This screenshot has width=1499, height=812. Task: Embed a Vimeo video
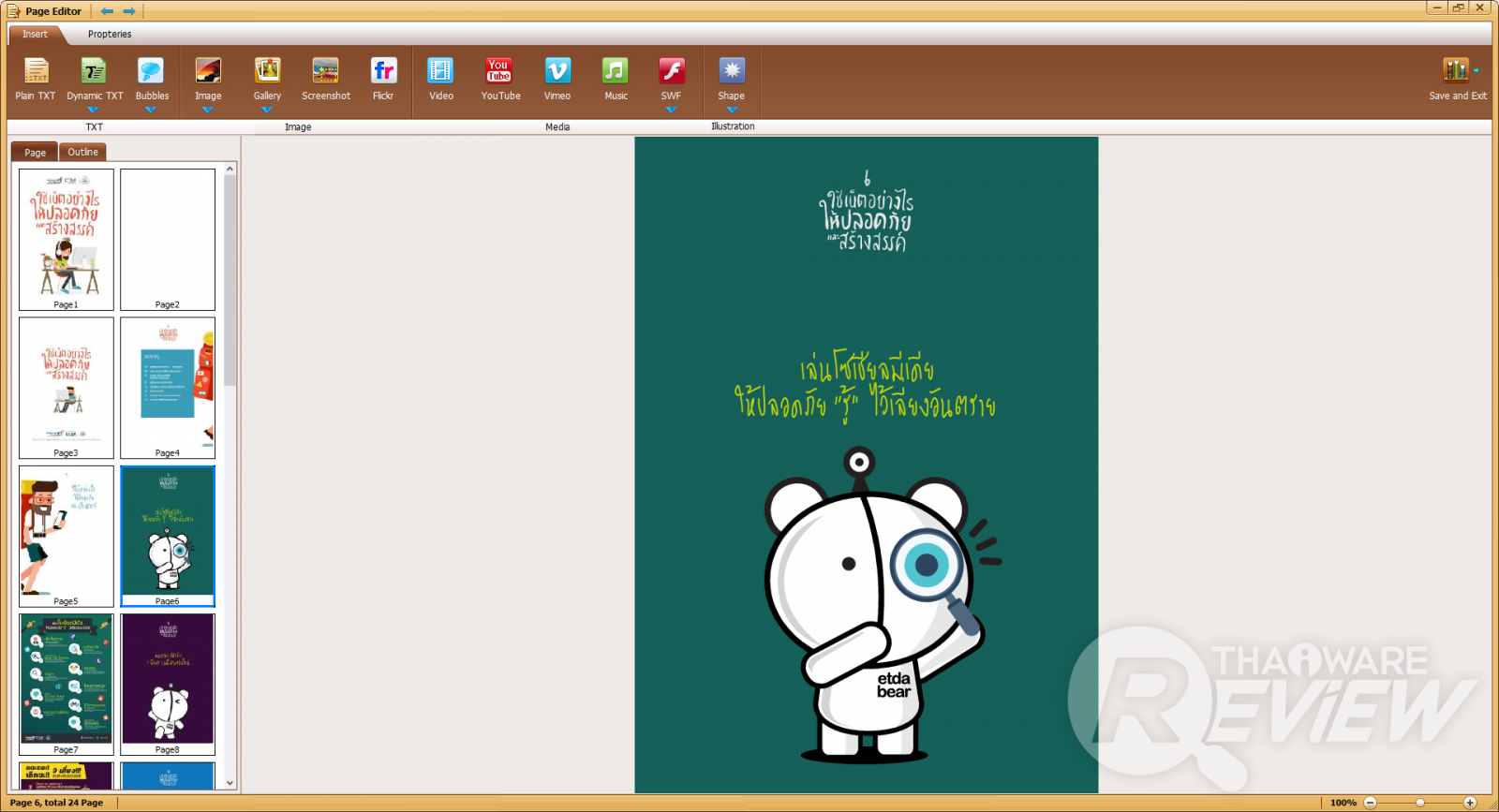557,79
